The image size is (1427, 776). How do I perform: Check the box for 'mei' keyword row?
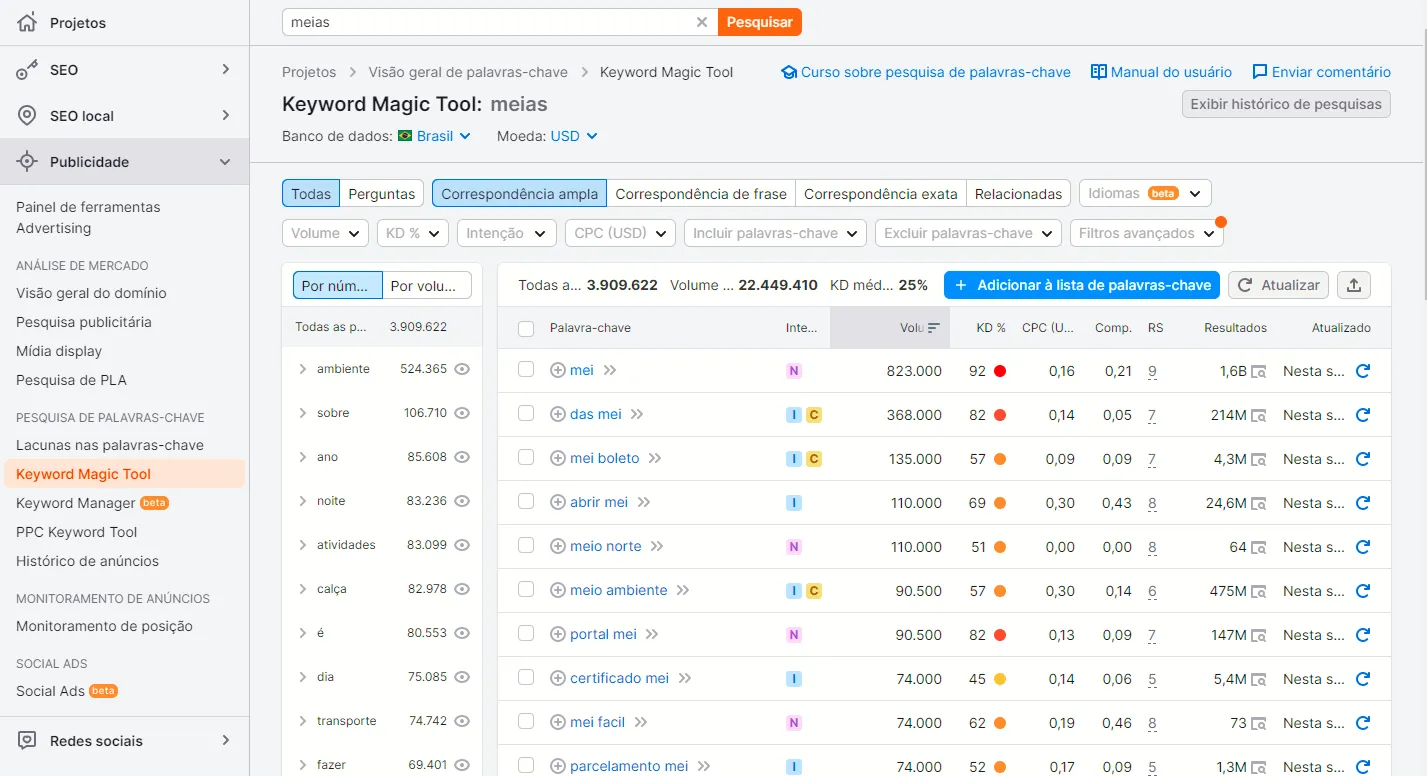(526, 370)
